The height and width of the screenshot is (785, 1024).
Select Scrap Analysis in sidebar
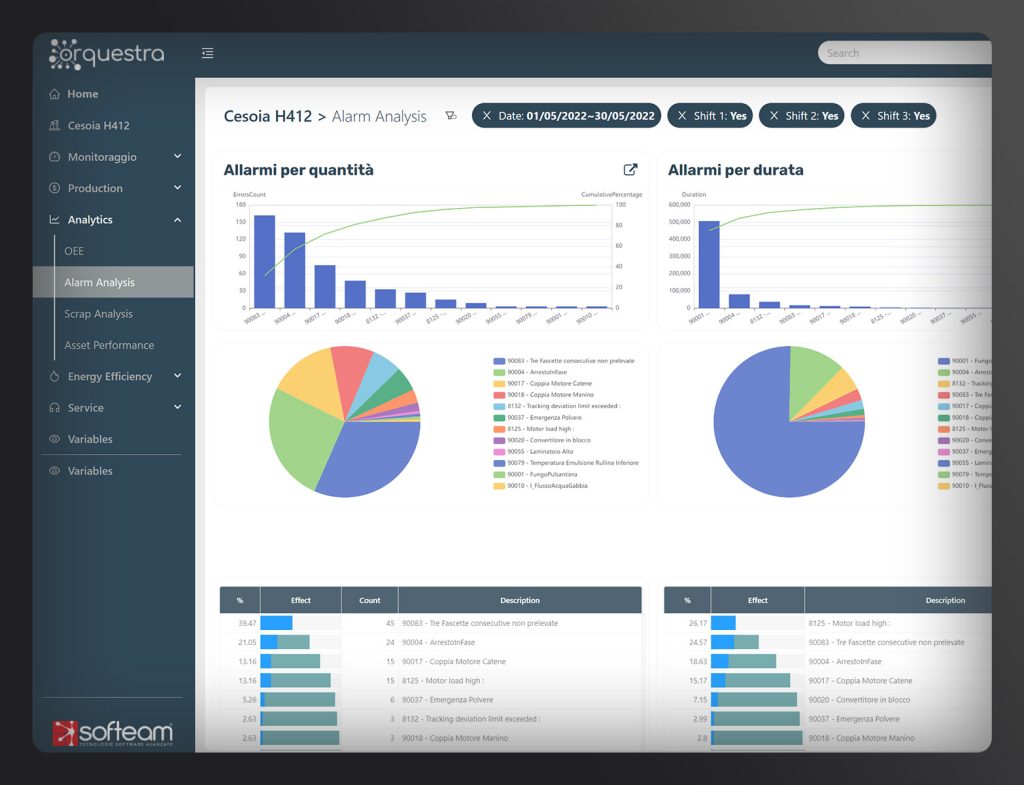pos(98,314)
